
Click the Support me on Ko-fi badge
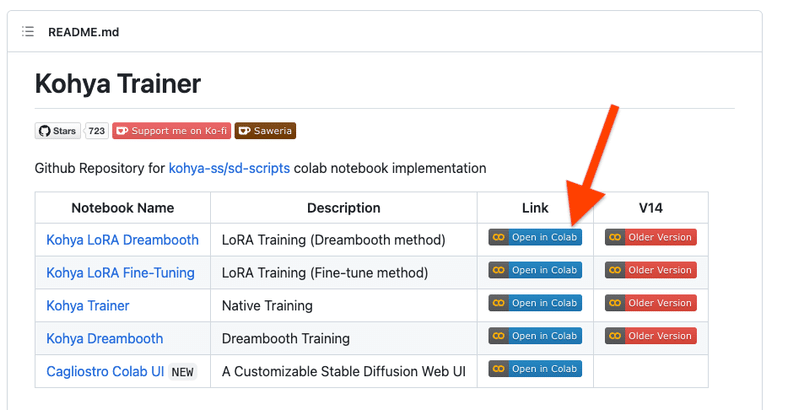[x=171, y=131]
